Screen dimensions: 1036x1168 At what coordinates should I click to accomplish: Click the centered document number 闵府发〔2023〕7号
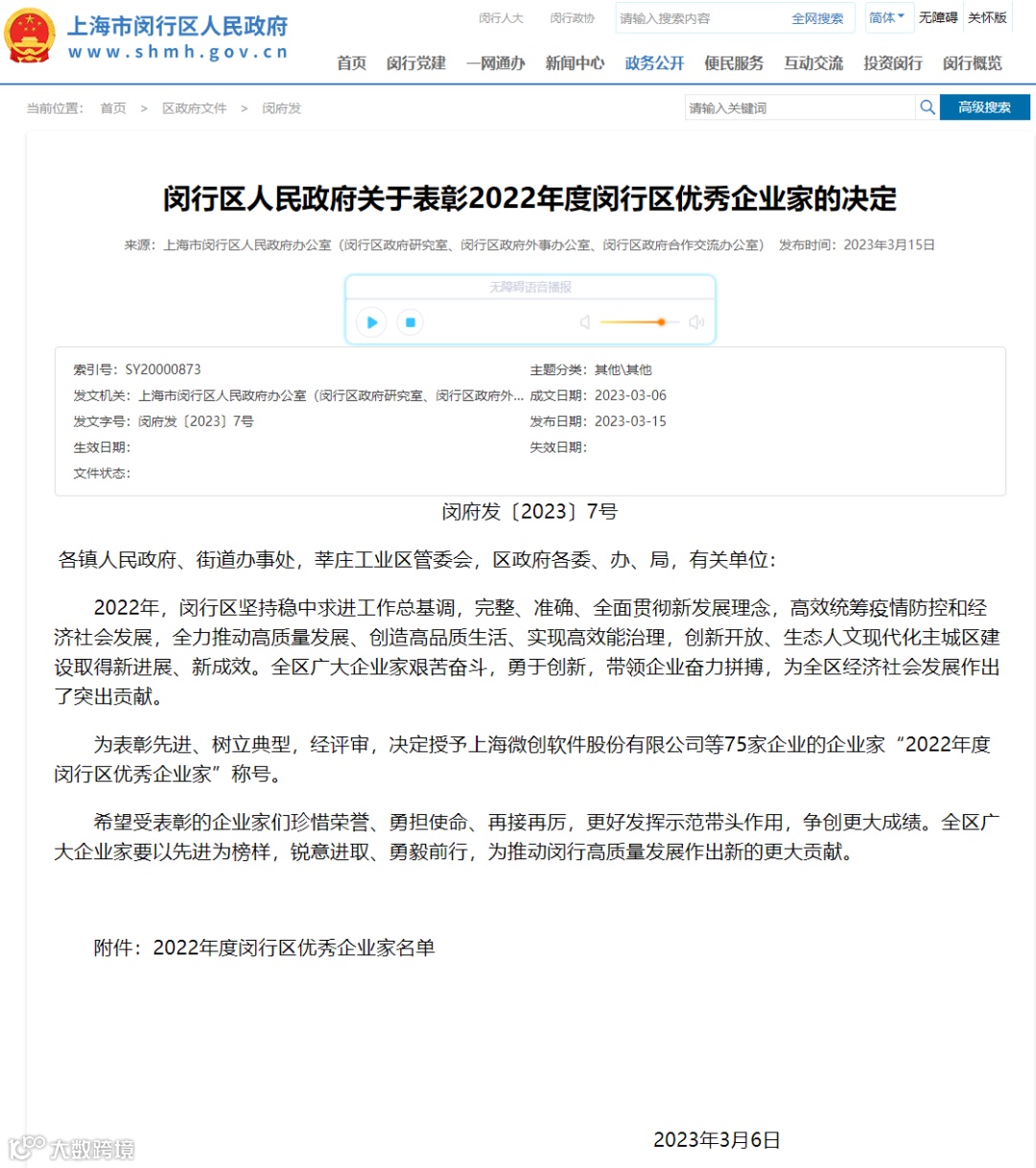[530, 511]
